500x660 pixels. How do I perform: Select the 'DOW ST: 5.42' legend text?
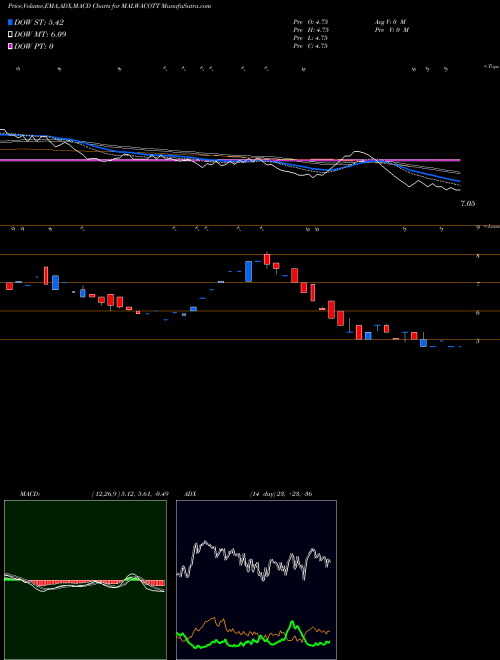(x=39, y=22)
